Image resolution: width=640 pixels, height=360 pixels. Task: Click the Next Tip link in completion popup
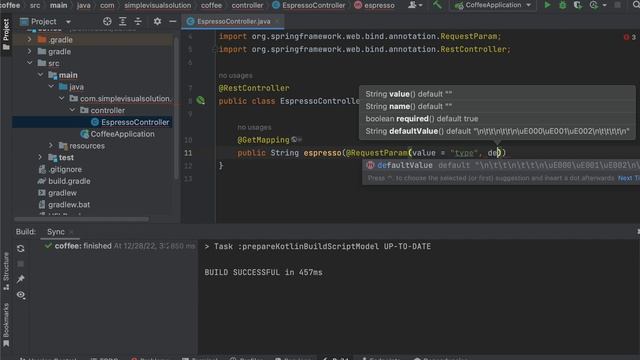tap(629, 178)
